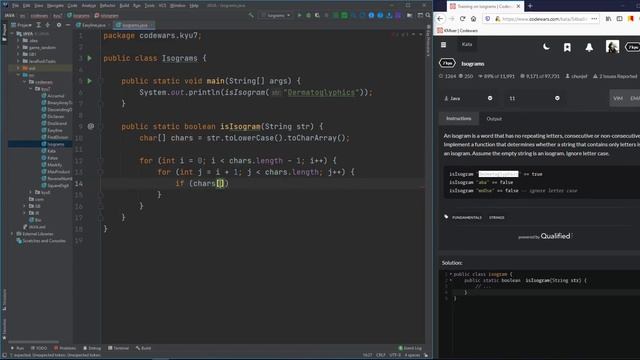
Task: Click the recursive call gutter icon at line 9
Action: (91, 127)
